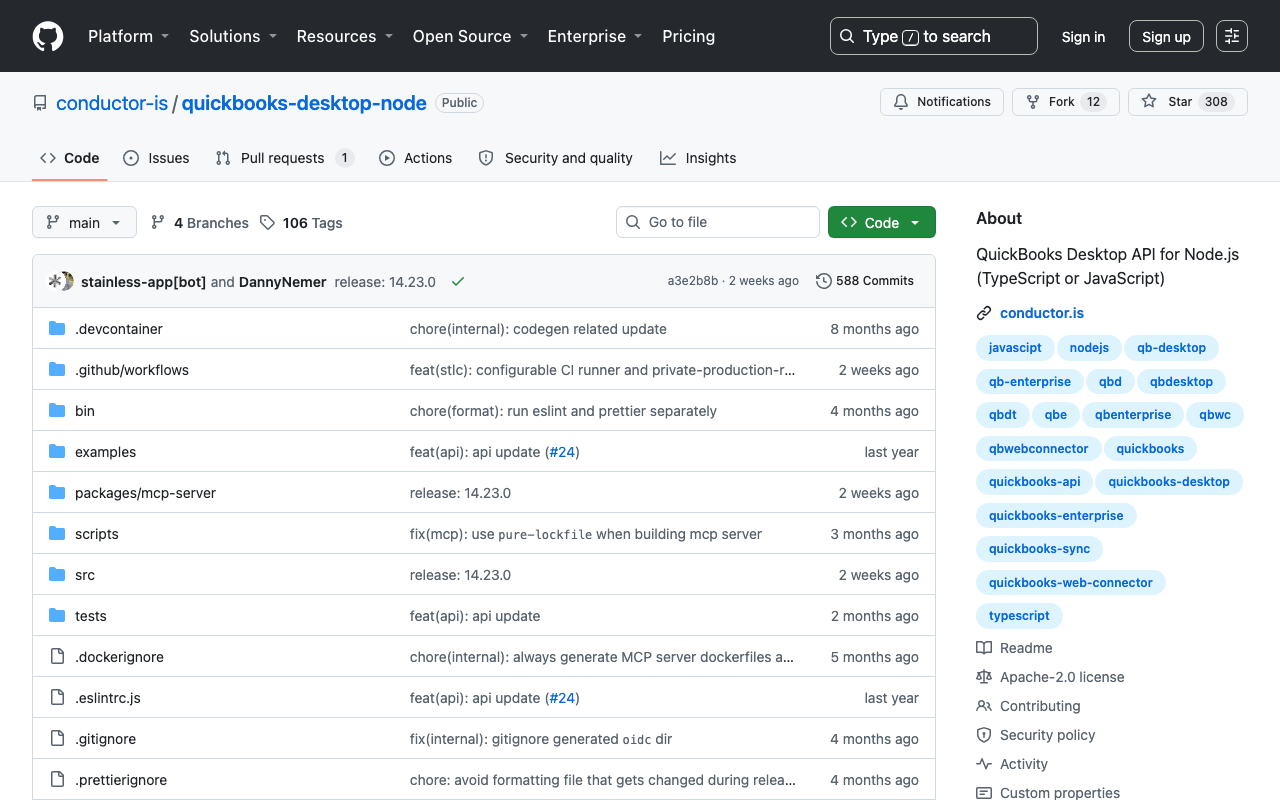Open the packages/mcp-server folder

[x=145, y=493]
